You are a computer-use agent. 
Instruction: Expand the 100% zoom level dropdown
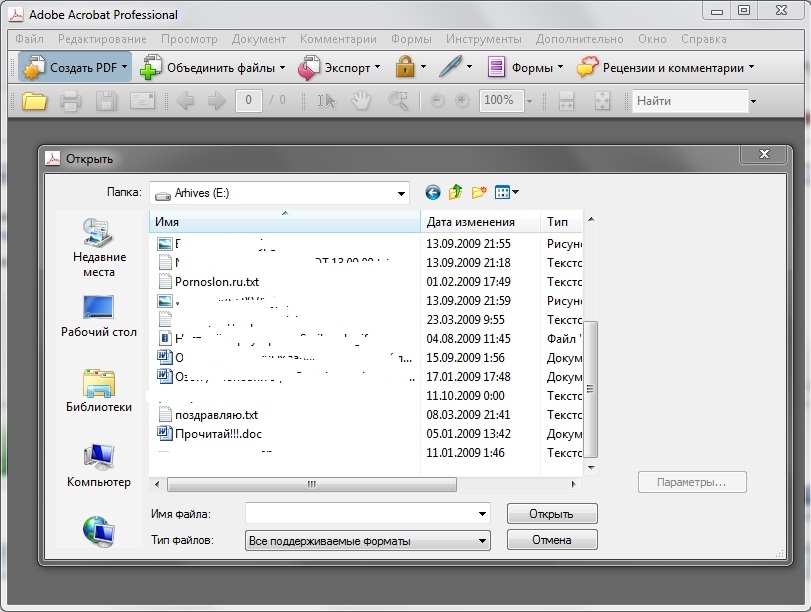(529, 101)
